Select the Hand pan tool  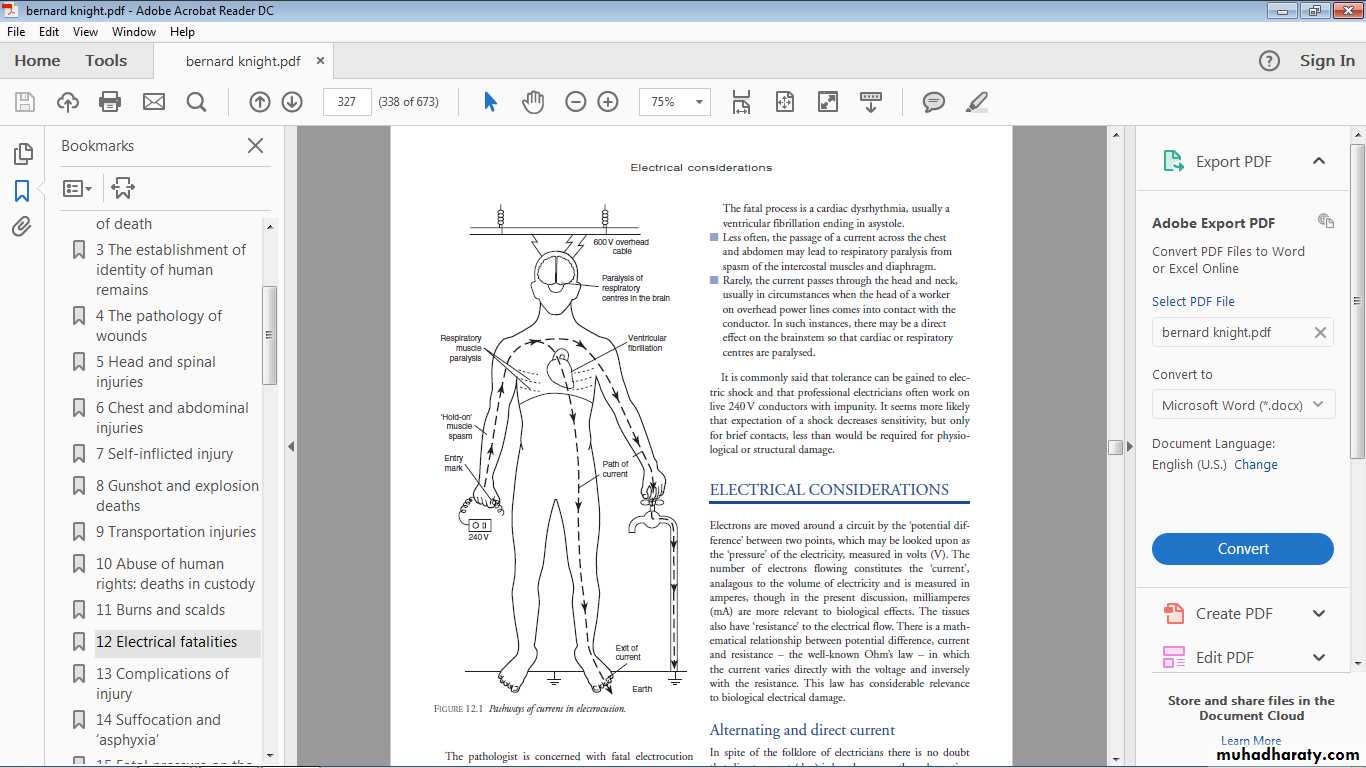pyautogui.click(x=533, y=102)
